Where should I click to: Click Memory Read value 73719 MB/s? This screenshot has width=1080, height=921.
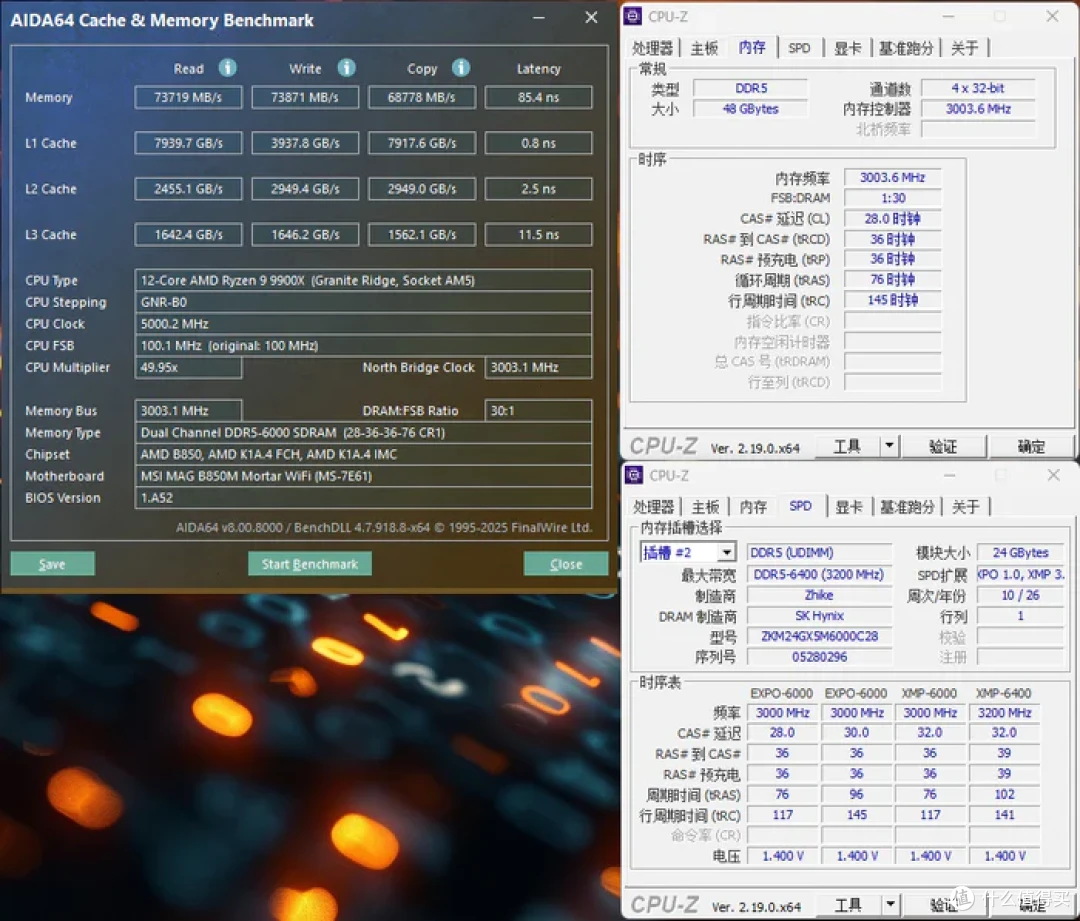point(188,97)
